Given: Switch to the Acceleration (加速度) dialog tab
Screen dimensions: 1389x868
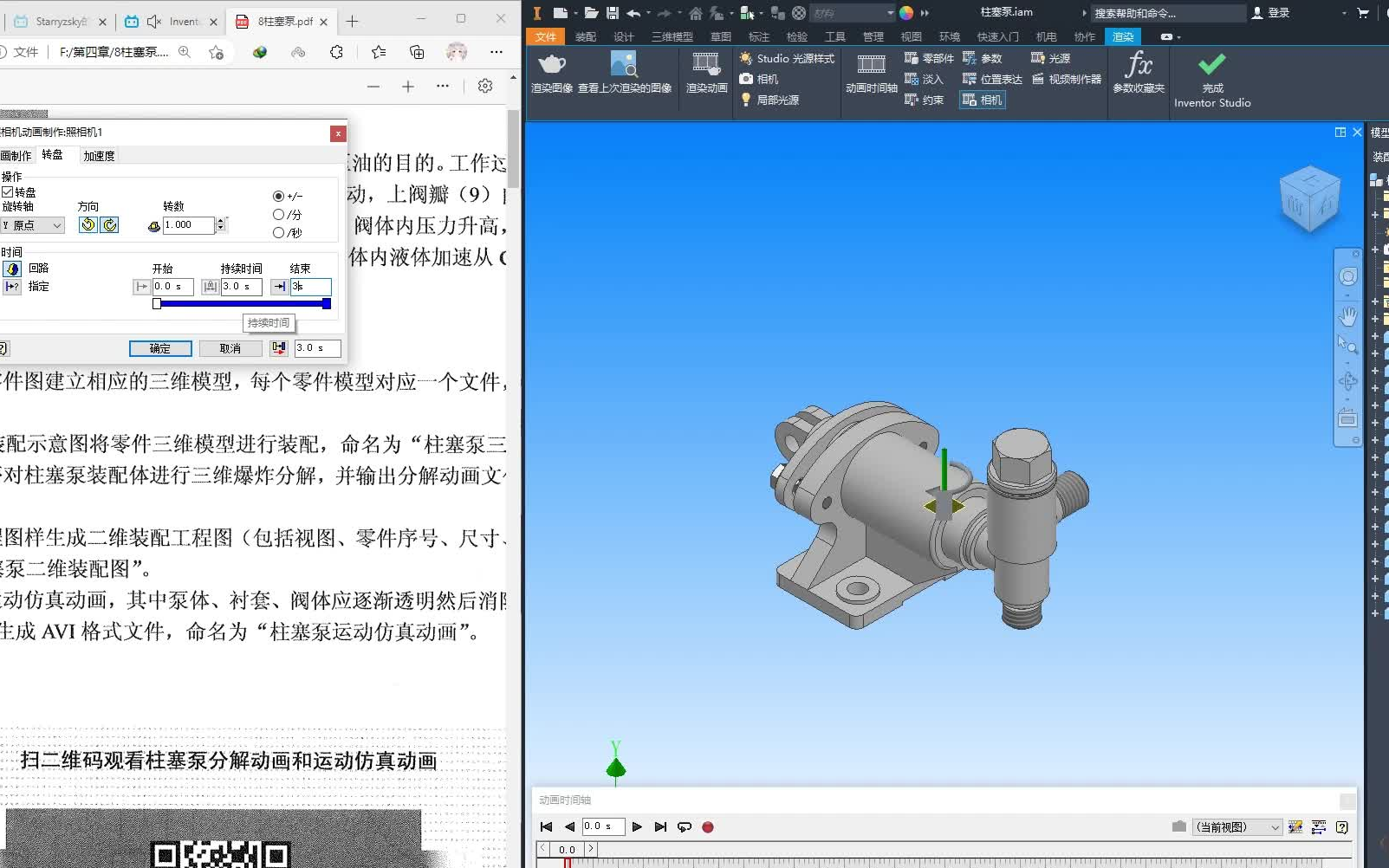Looking at the screenshot, I should tap(99, 156).
